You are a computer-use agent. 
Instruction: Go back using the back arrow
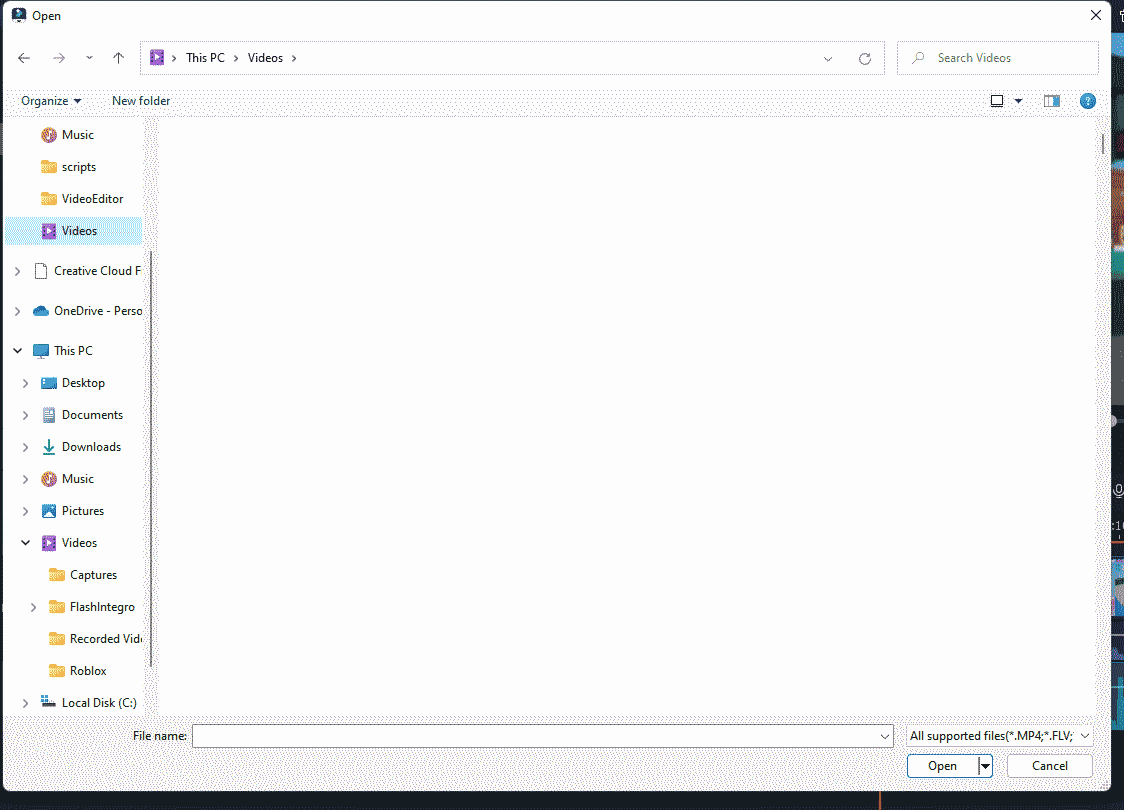(24, 58)
